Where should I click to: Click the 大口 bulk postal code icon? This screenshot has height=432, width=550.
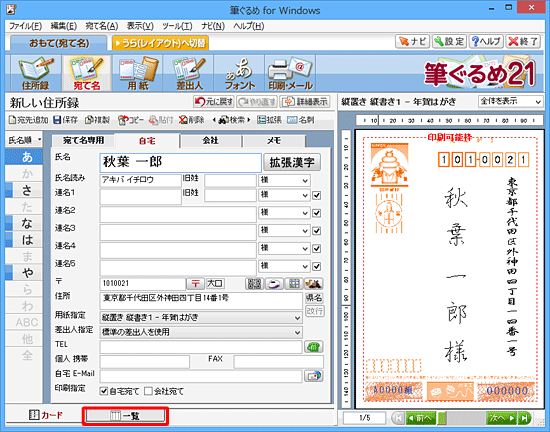215,283
